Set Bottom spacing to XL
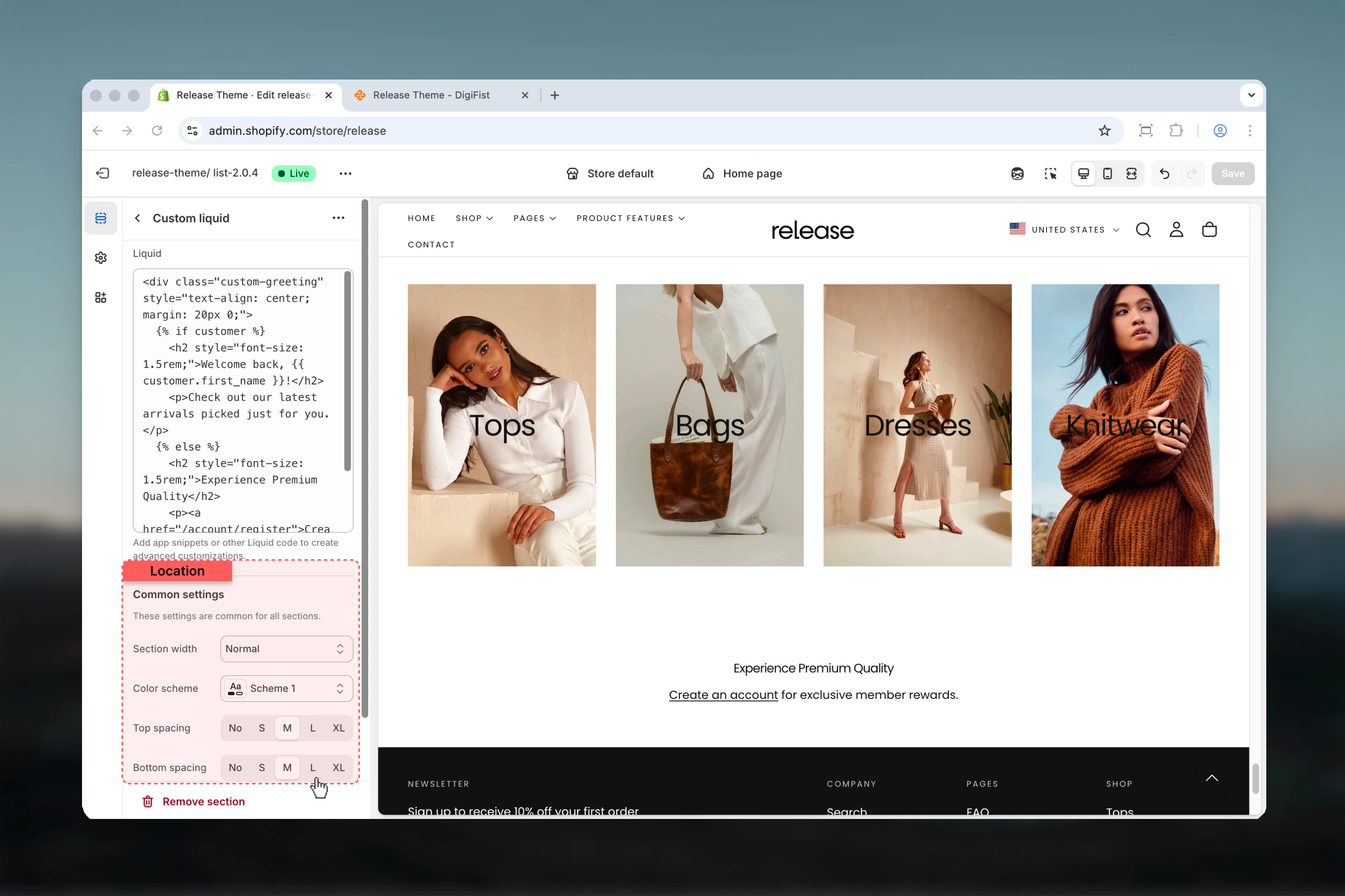This screenshot has width=1345, height=896. (338, 767)
